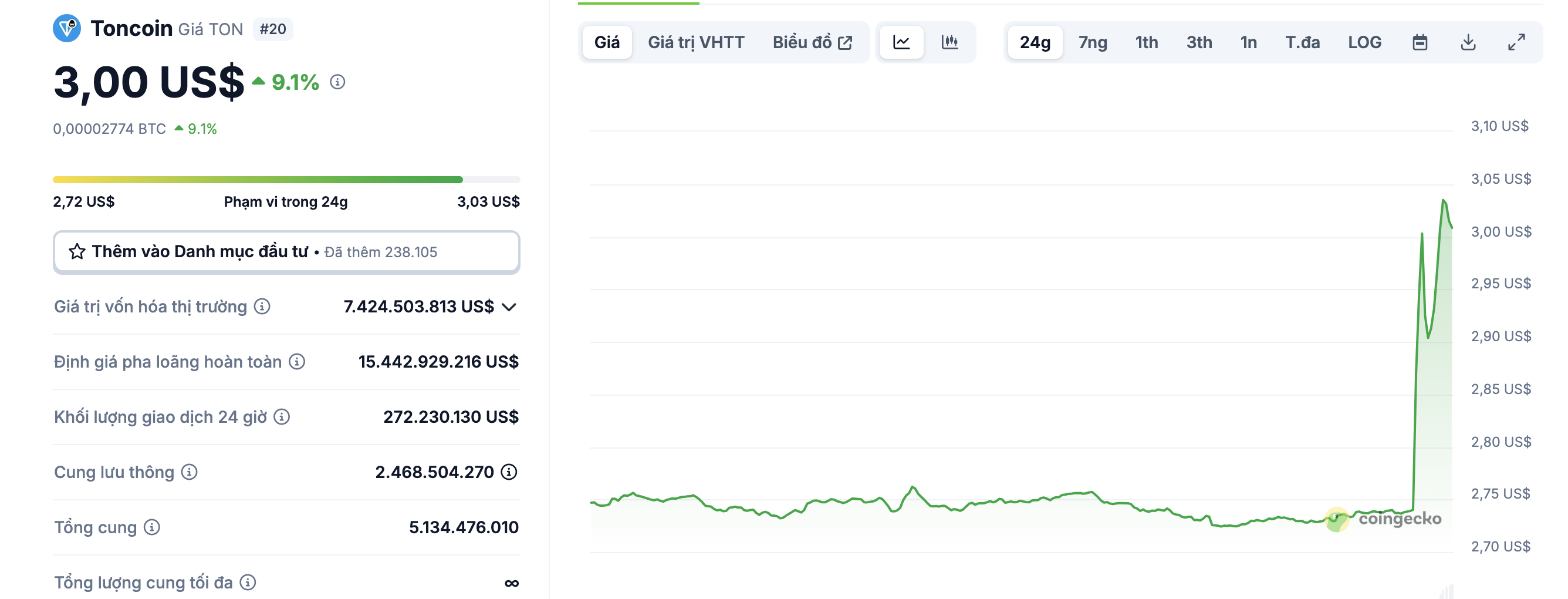Toggle the LOG scale option
The width and height of the screenshot is (1568, 599).
click(1364, 42)
